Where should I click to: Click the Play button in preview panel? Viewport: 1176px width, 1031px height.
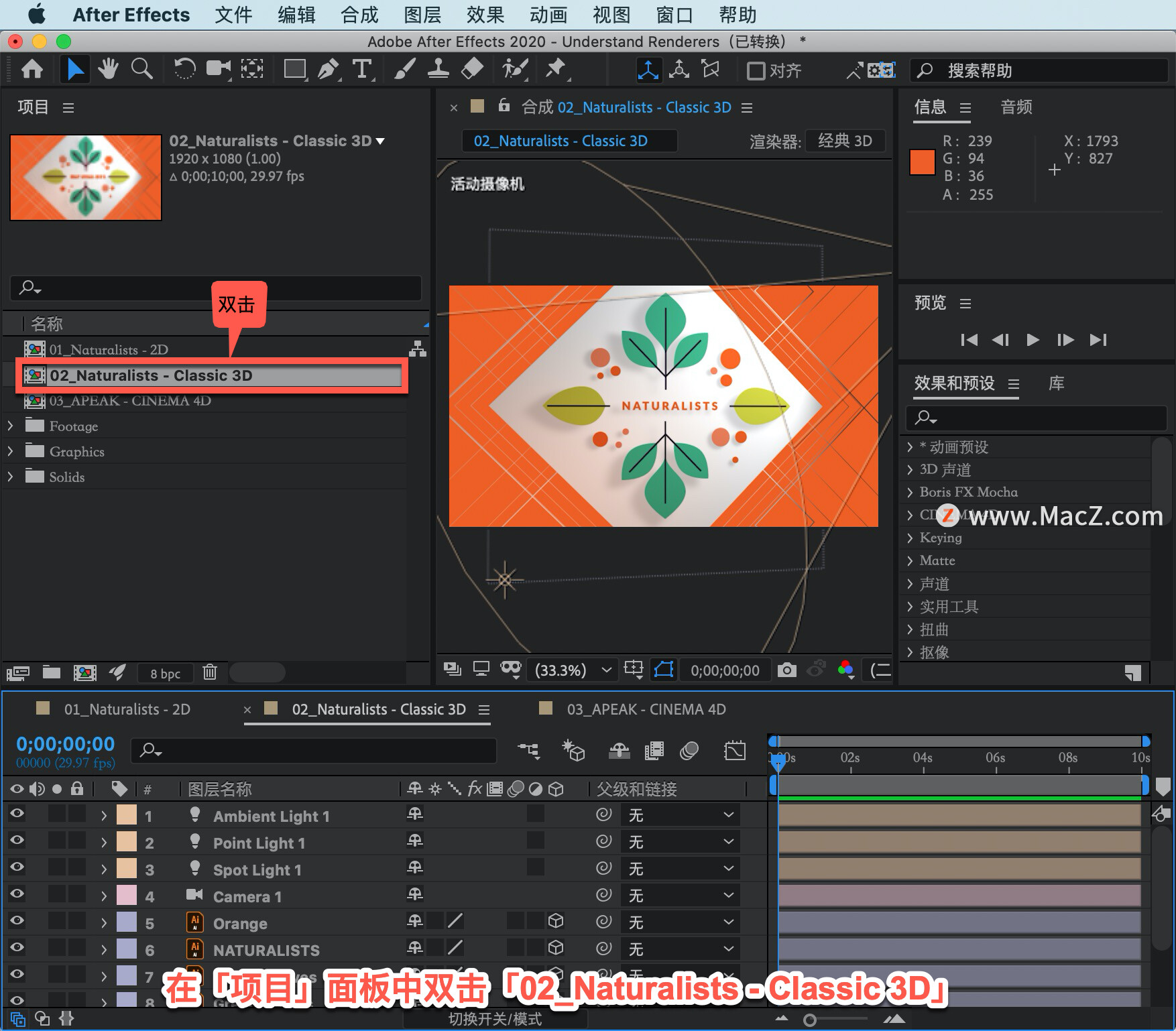point(1033,340)
